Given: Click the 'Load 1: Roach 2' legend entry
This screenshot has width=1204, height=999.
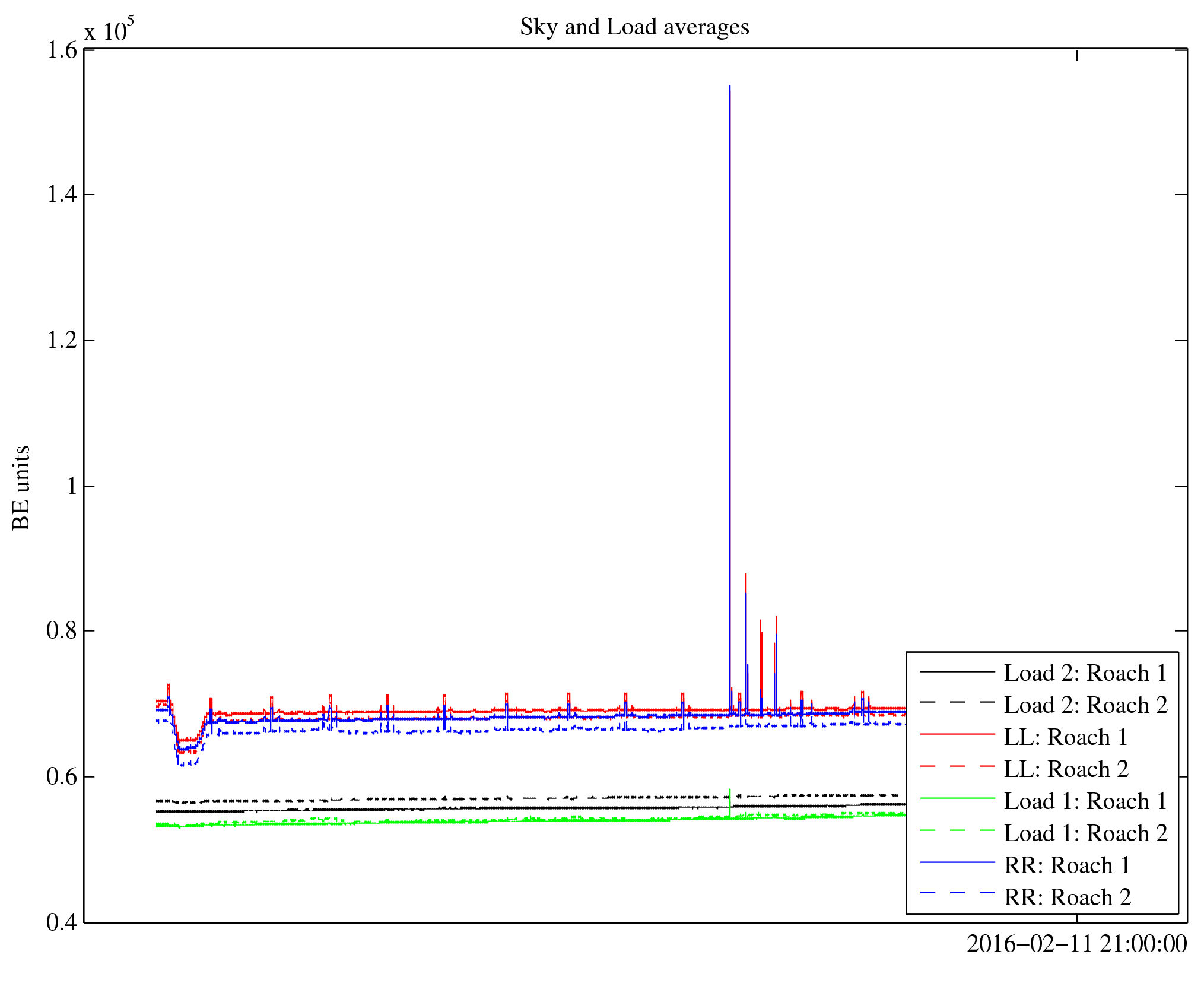Looking at the screenshot, I should [1085, 833].
